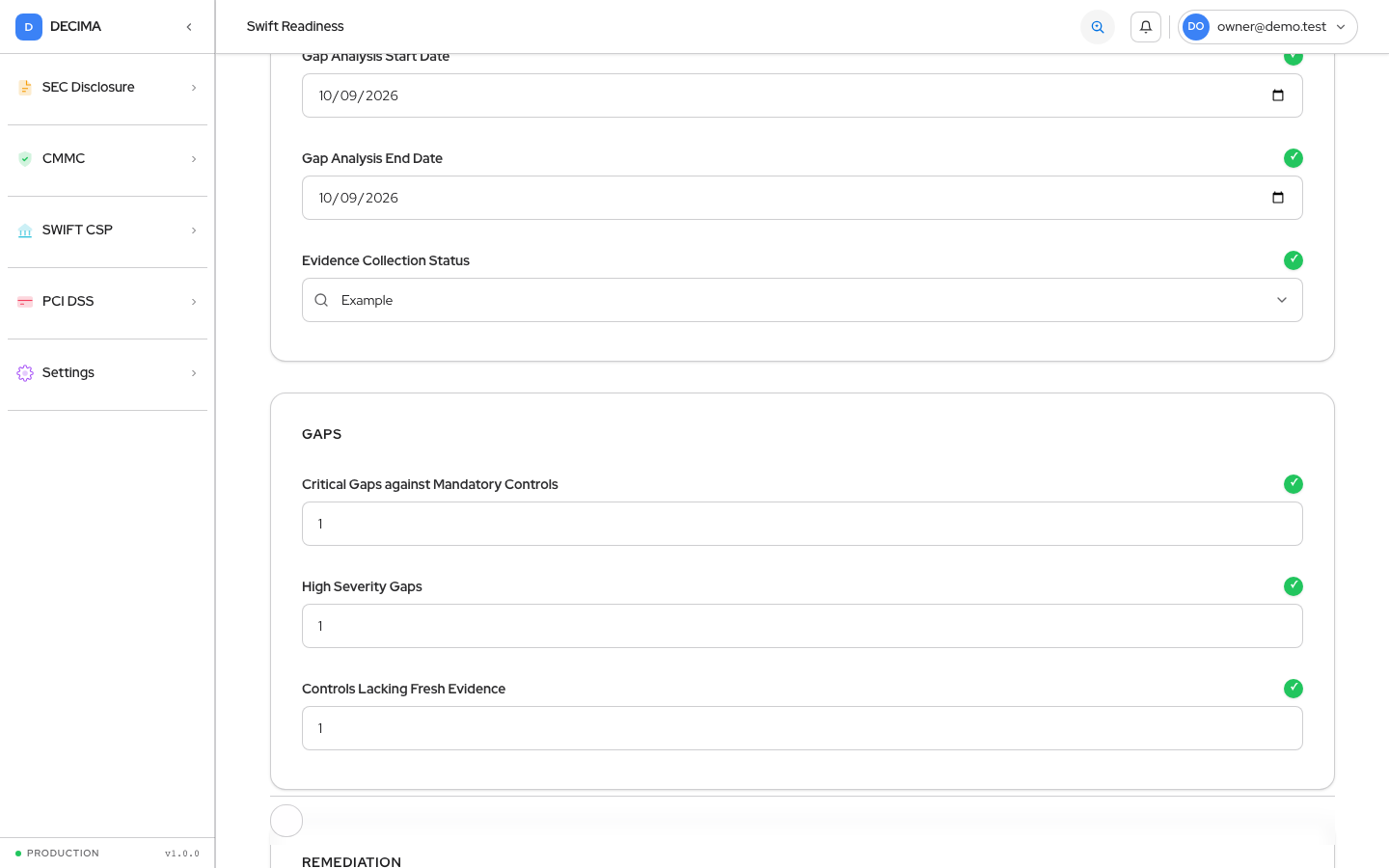Open search with the magnifier button
Viewport: 1389px width, 868px height.
(x=1098, y=27)
